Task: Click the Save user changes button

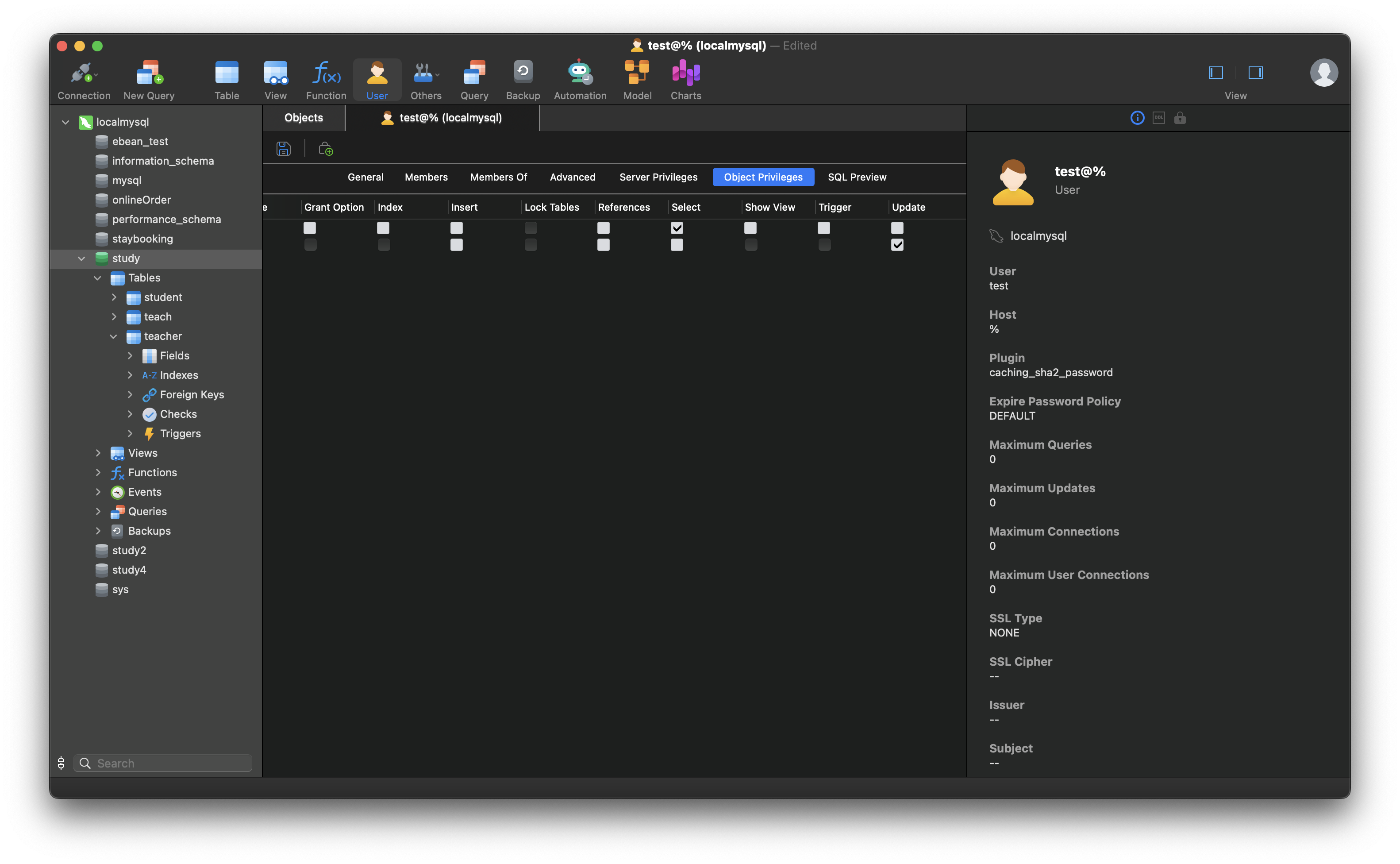Action: click(x=284, y=148)
